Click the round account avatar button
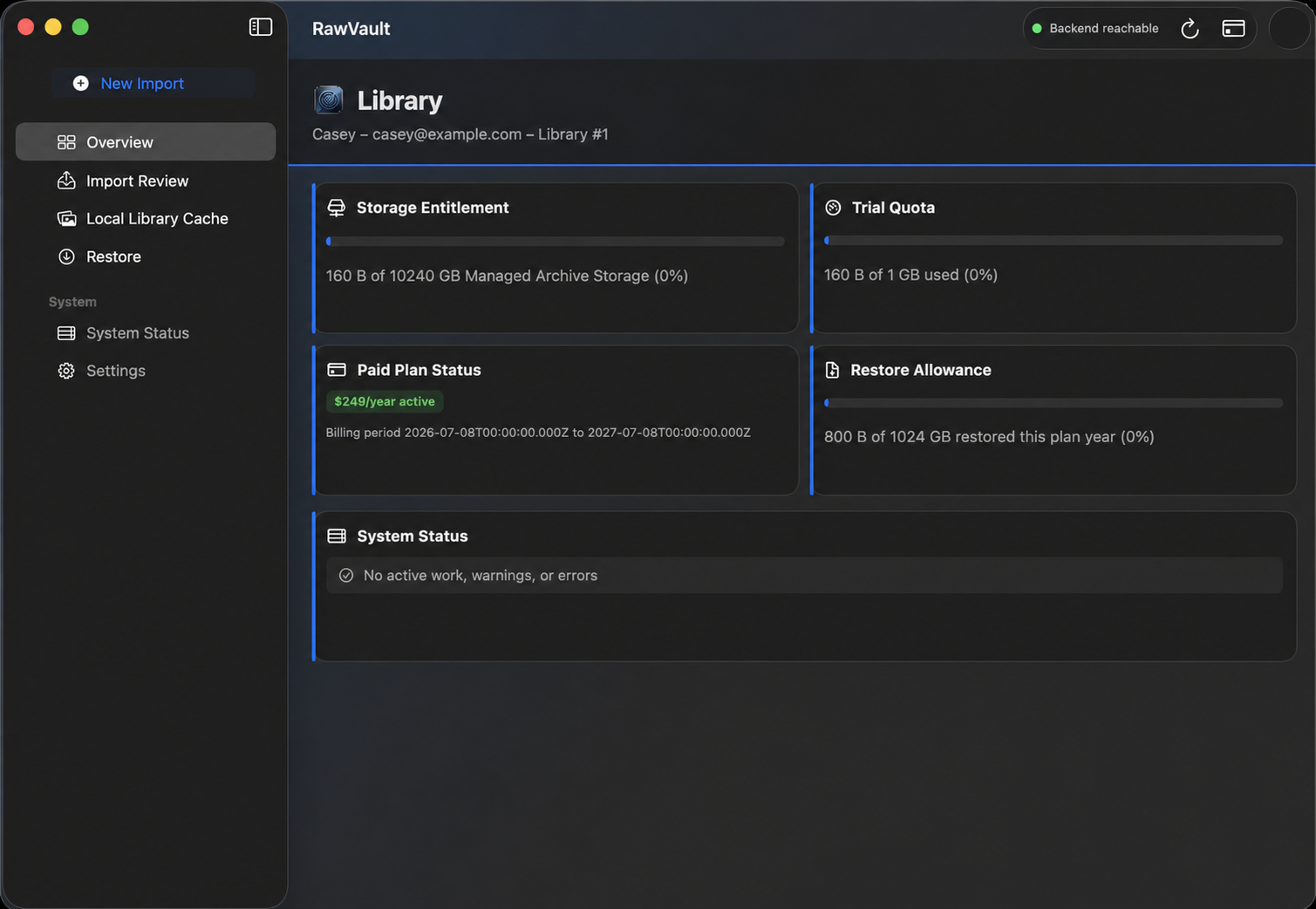Screen dimensions: 1316x909 tap(1289, 29)
